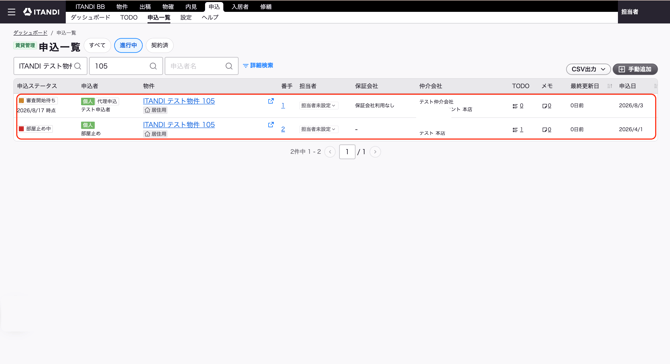Open the 担当者 menu in the top-right corner
The height and width of the screenshot is (364, 670).
[x=630, y=12]
